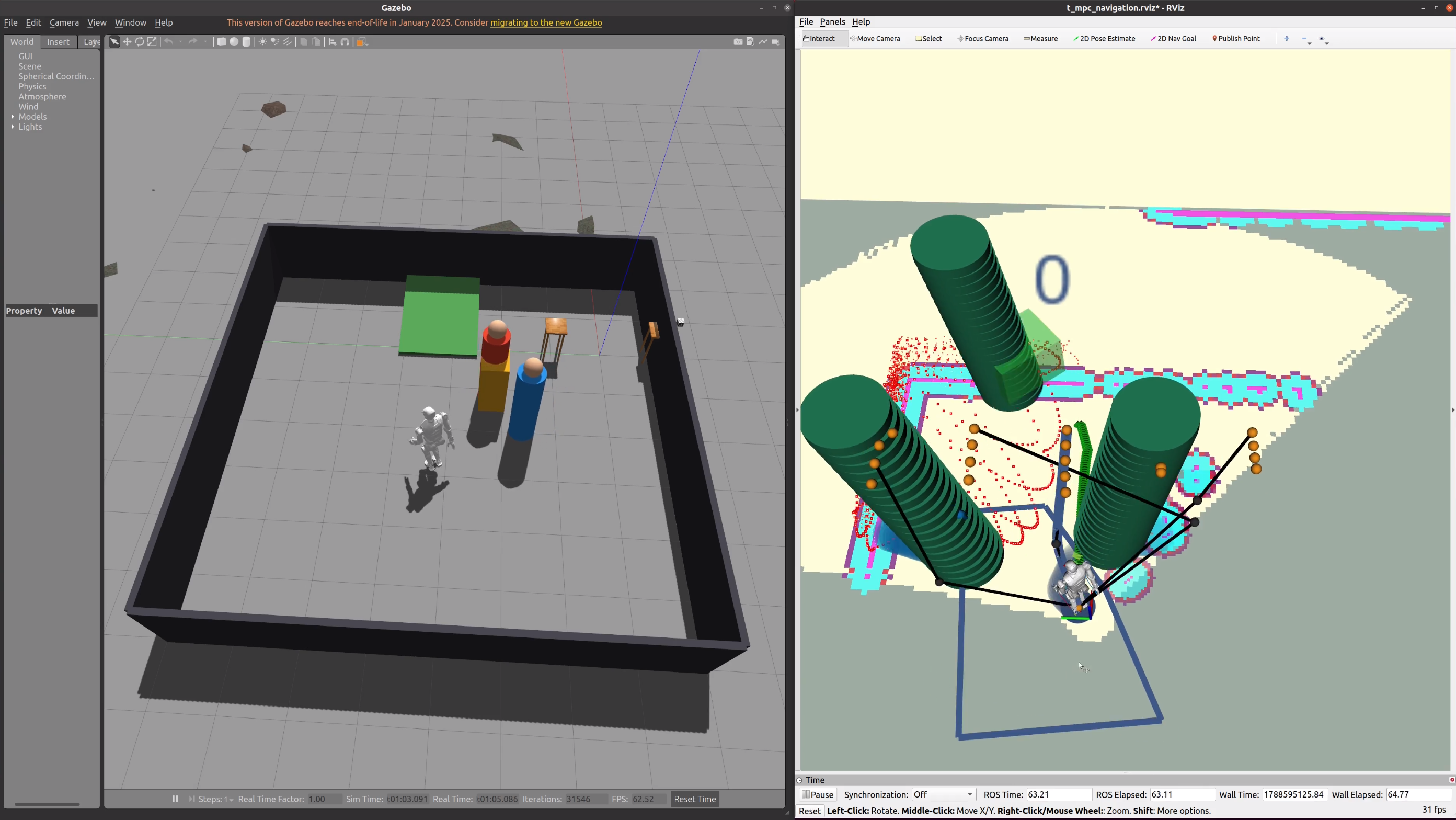Select the arrow selection mode in Gazebo toolbar
This screenshot has width=1456, height=820.
[x=114, y=42]
